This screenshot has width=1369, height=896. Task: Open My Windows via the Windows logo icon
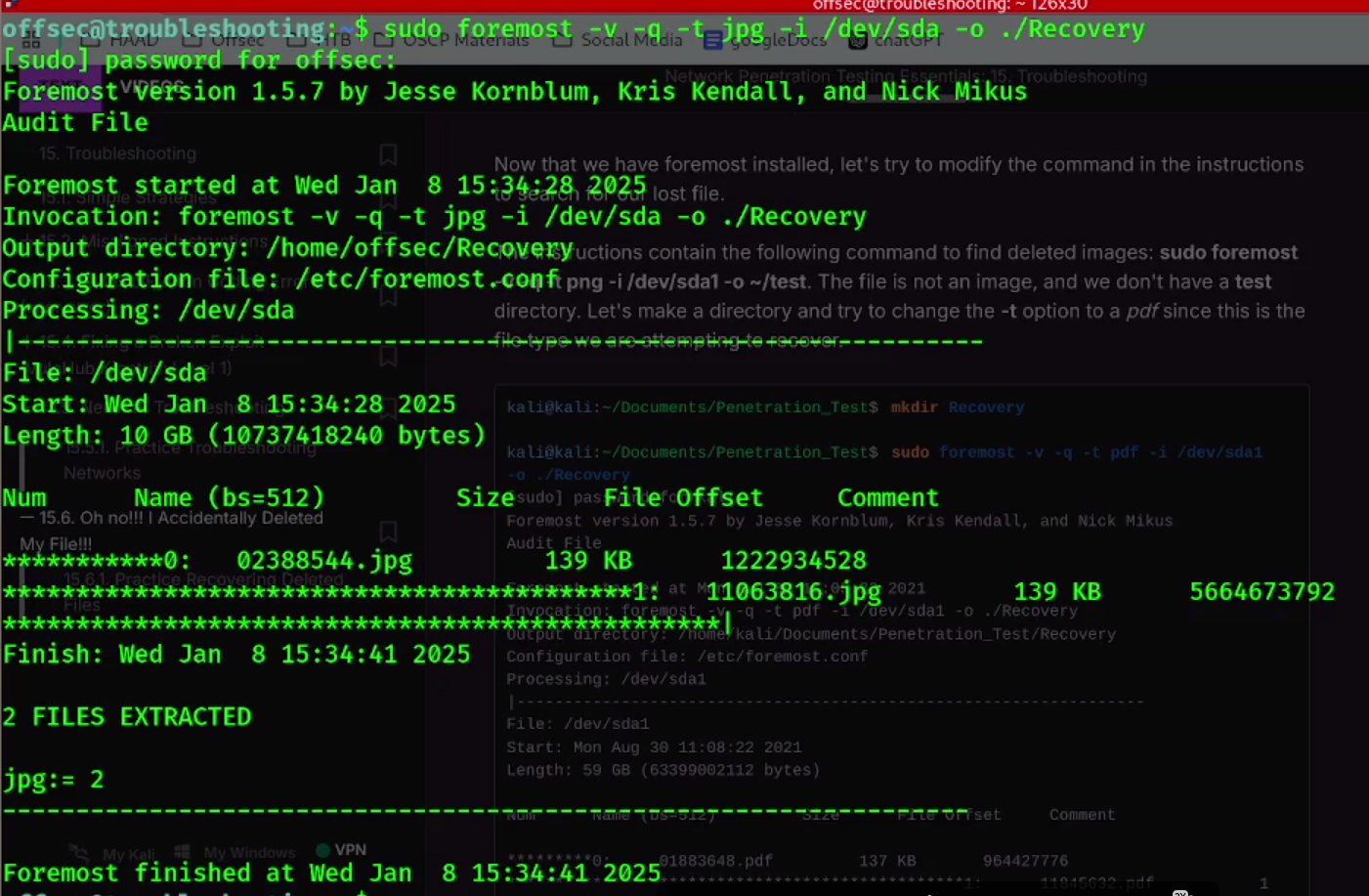(x=182, y=851)
